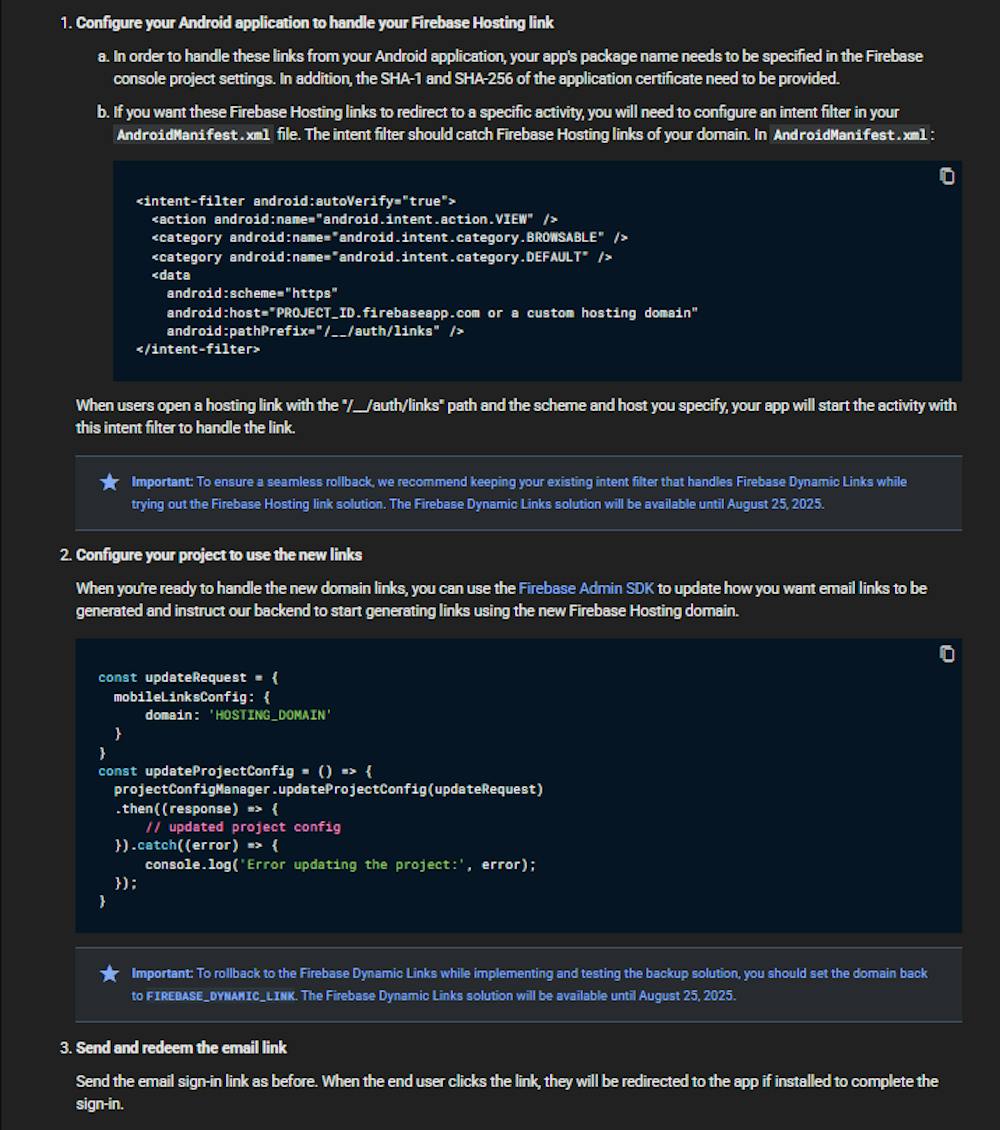Click the category BROWSABLE line
The width and height of the screenshot is (1000, 1130).
click(389, 237)
